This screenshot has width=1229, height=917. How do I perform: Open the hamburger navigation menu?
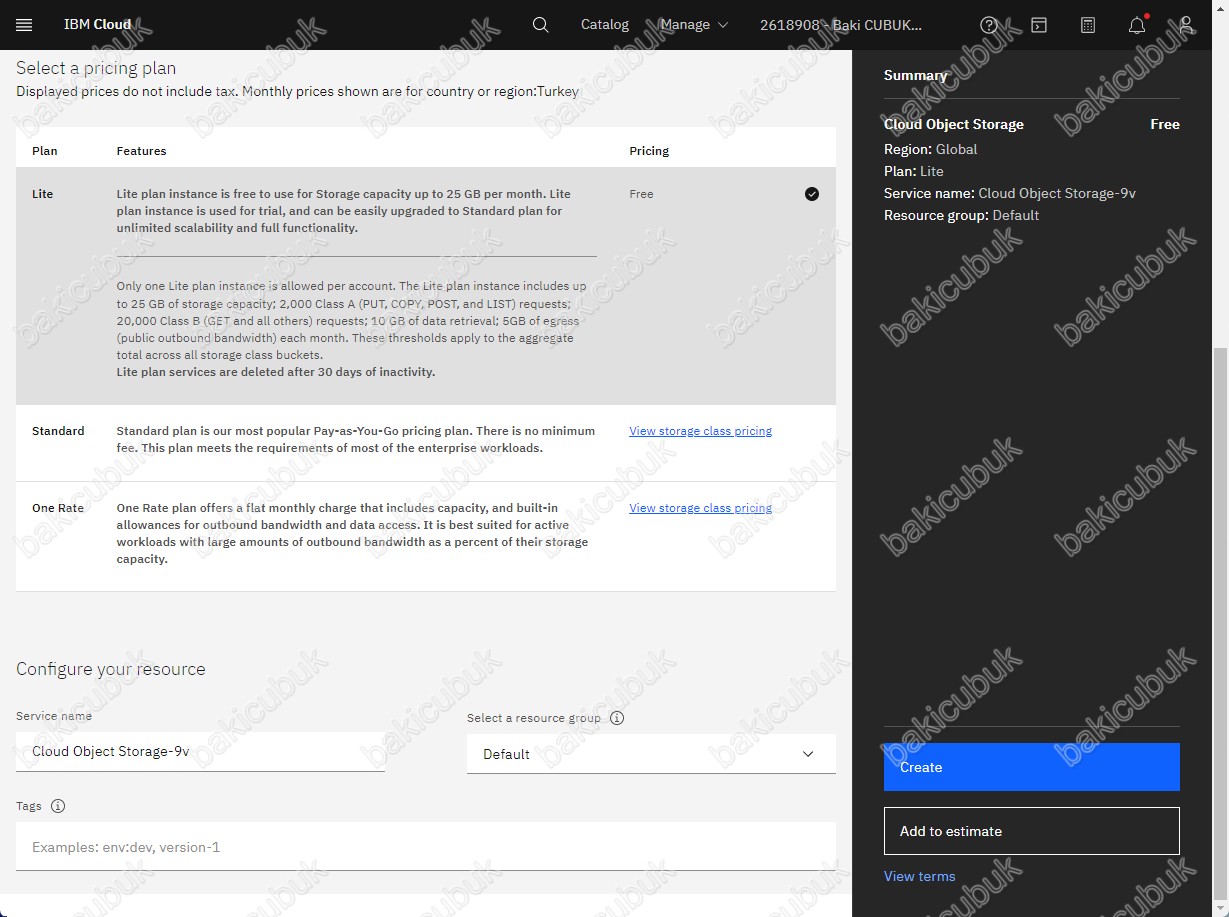coord(25,25)
